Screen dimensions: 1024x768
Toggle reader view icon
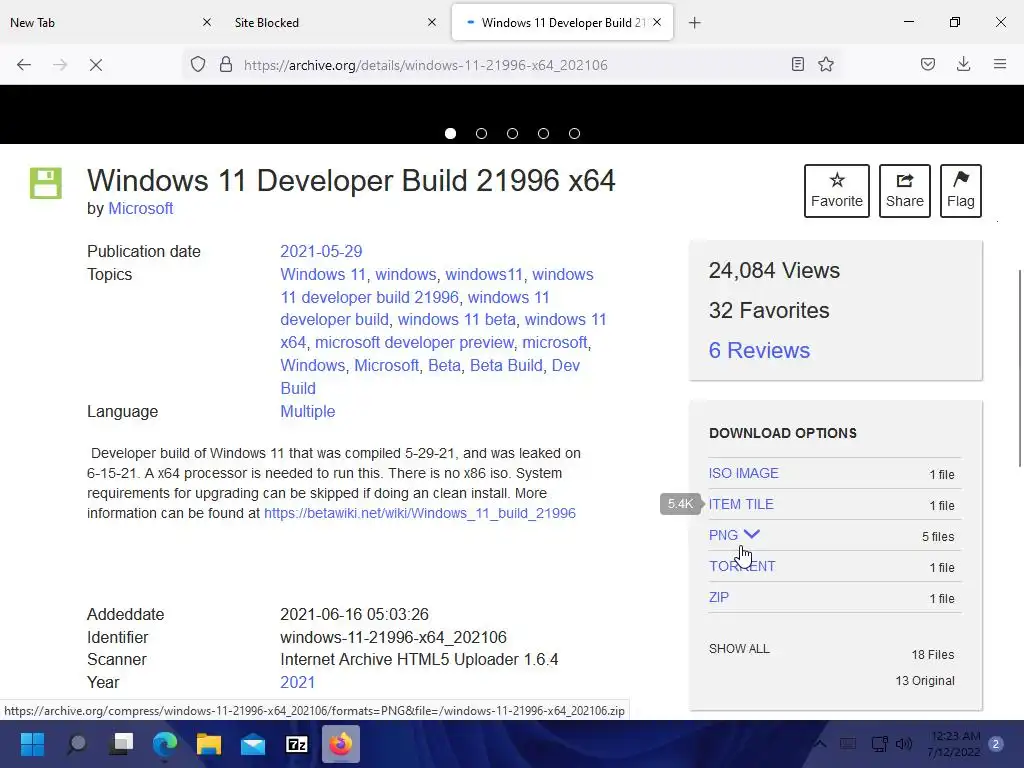pyautogui.click(x=797, y=64)
